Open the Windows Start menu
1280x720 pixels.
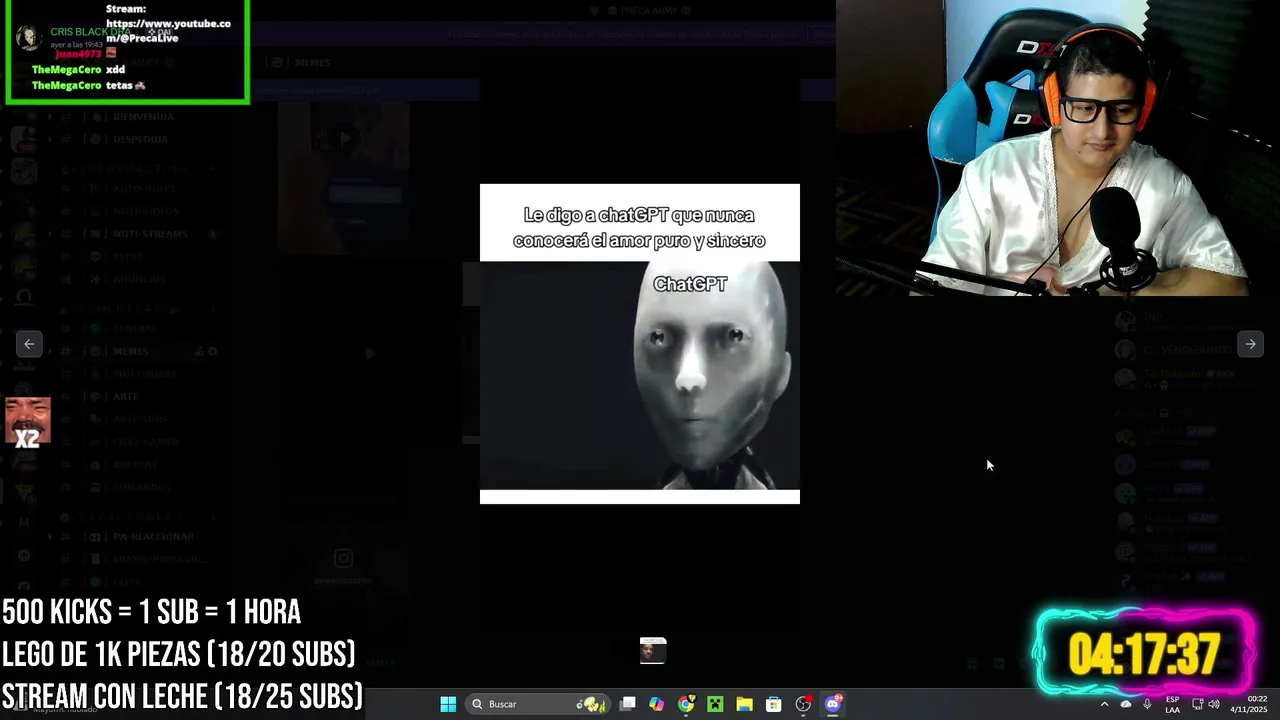[448, 704]
